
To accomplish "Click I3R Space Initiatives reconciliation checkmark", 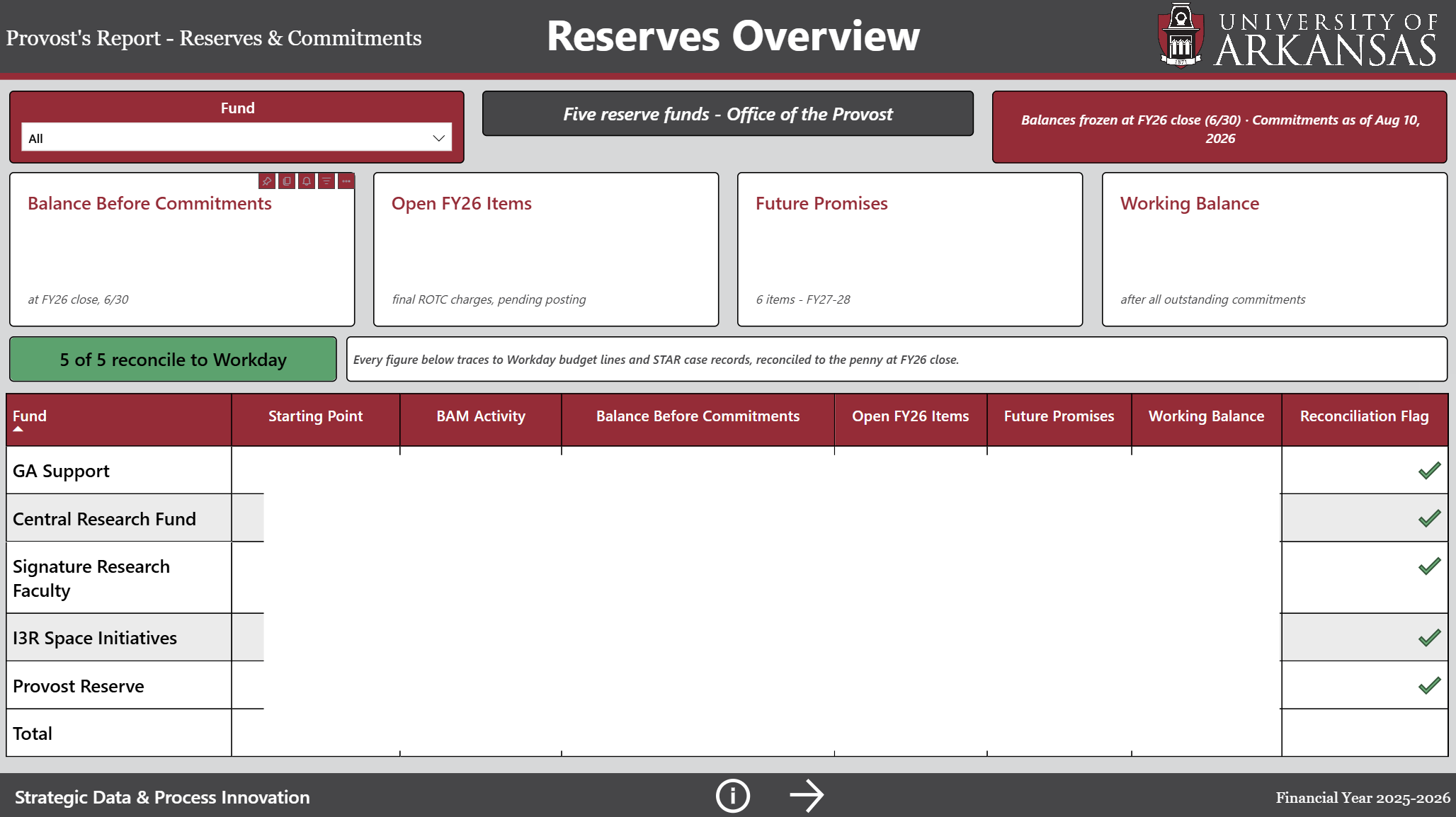I will 1429,638.
